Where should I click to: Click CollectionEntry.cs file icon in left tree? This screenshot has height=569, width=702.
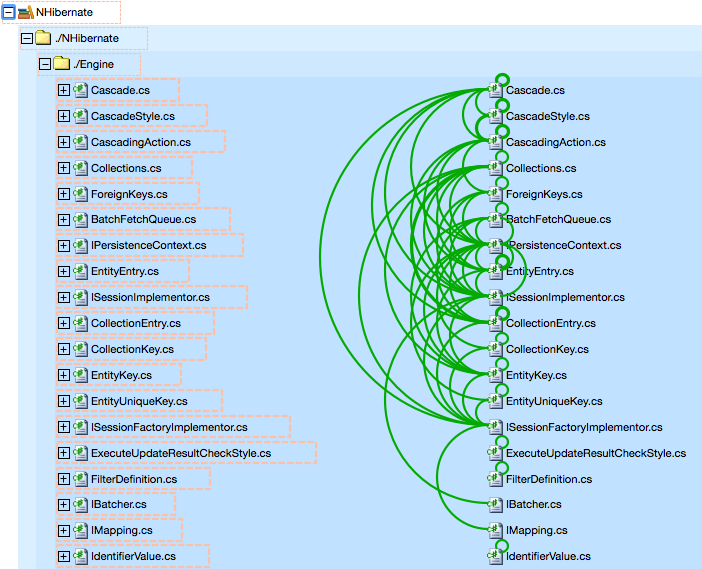pyautogui.click(x=80, y=323)
